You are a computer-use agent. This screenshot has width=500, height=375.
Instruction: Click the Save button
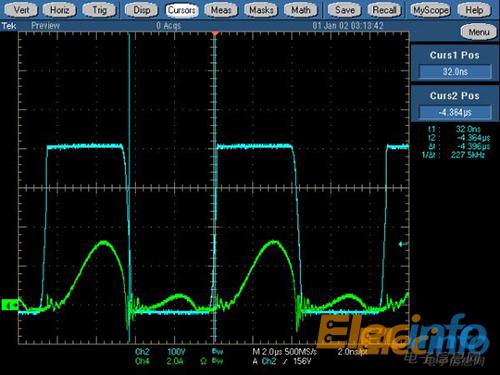click(345, 10)
